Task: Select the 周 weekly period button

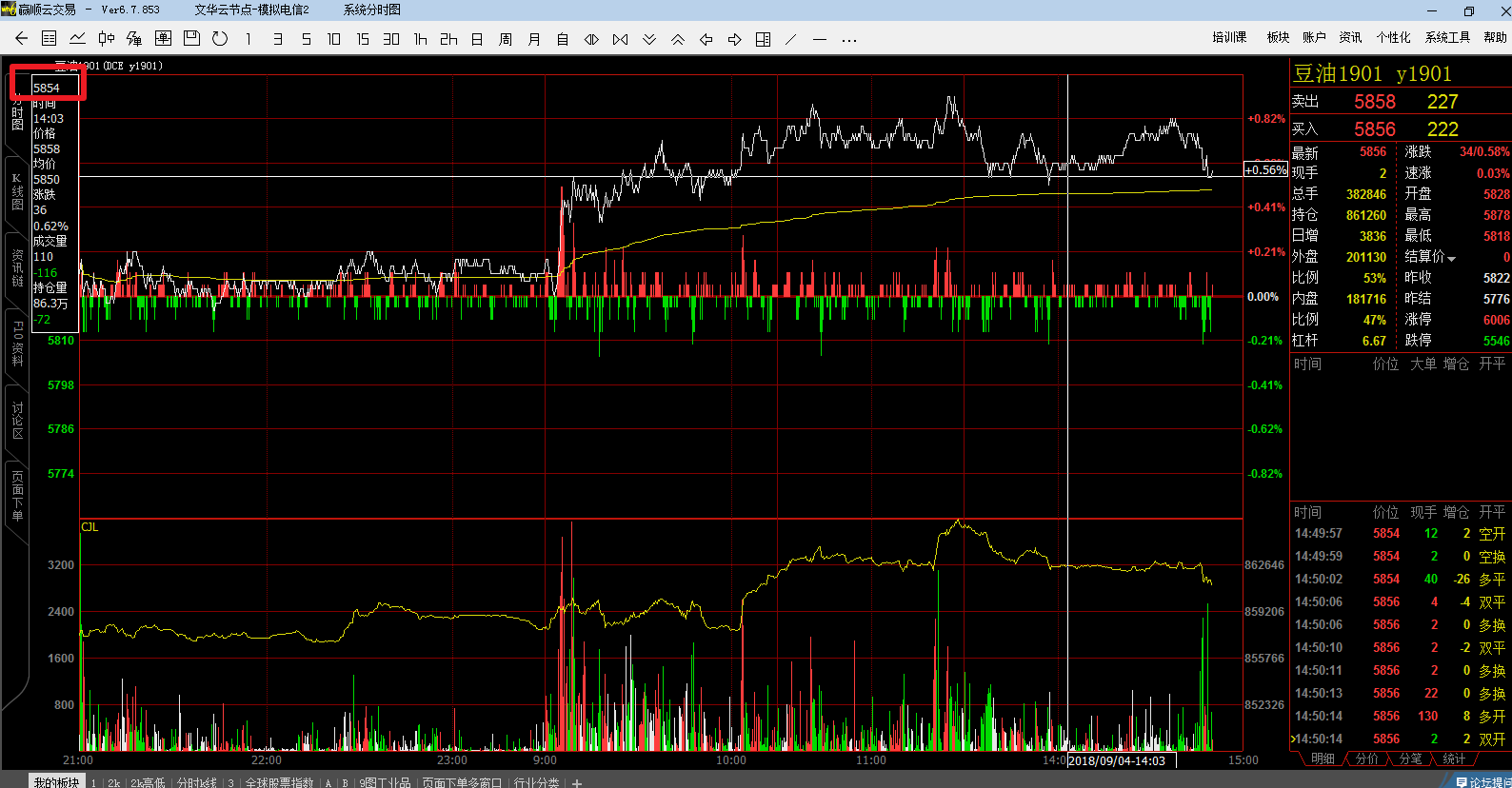Action: click(x=506, y=39)
